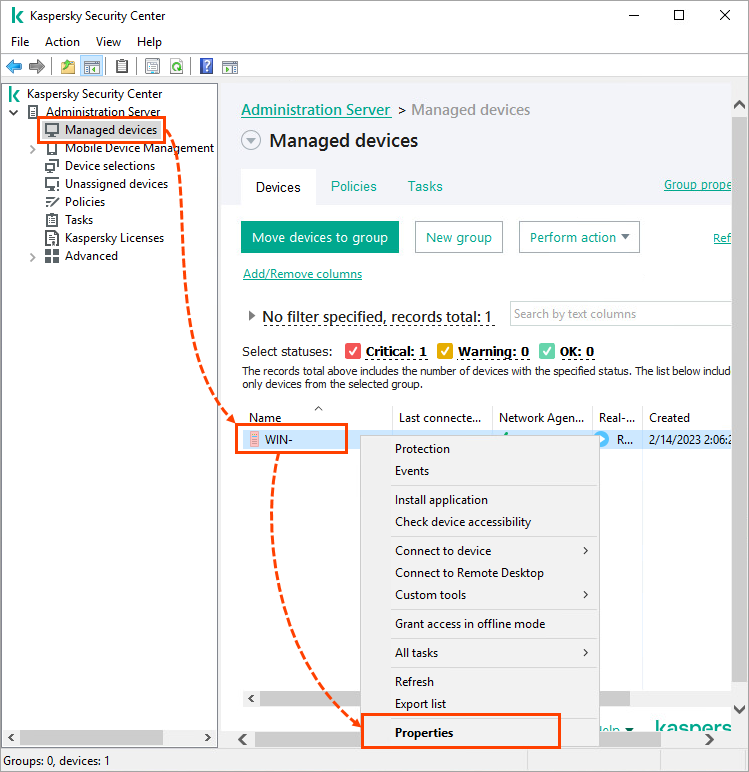Screen dimensions: 749x772
Task: Click Move devices to group button
Action: coord(320,237)
